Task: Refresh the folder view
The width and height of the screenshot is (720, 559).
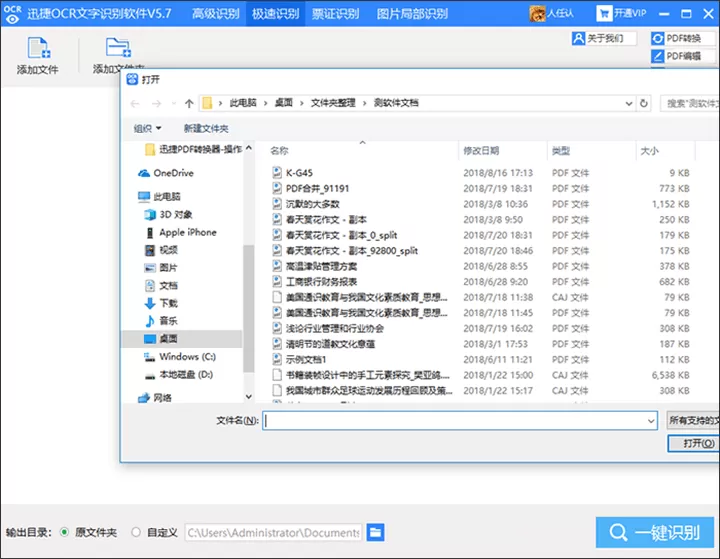Action: [x=644, y=103]
